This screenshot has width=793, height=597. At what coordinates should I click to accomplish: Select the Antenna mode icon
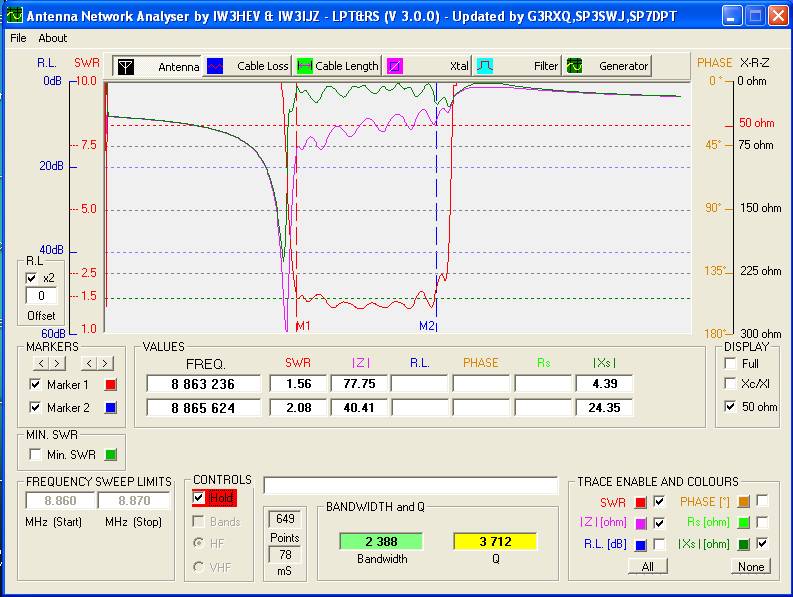pos(126,66)
